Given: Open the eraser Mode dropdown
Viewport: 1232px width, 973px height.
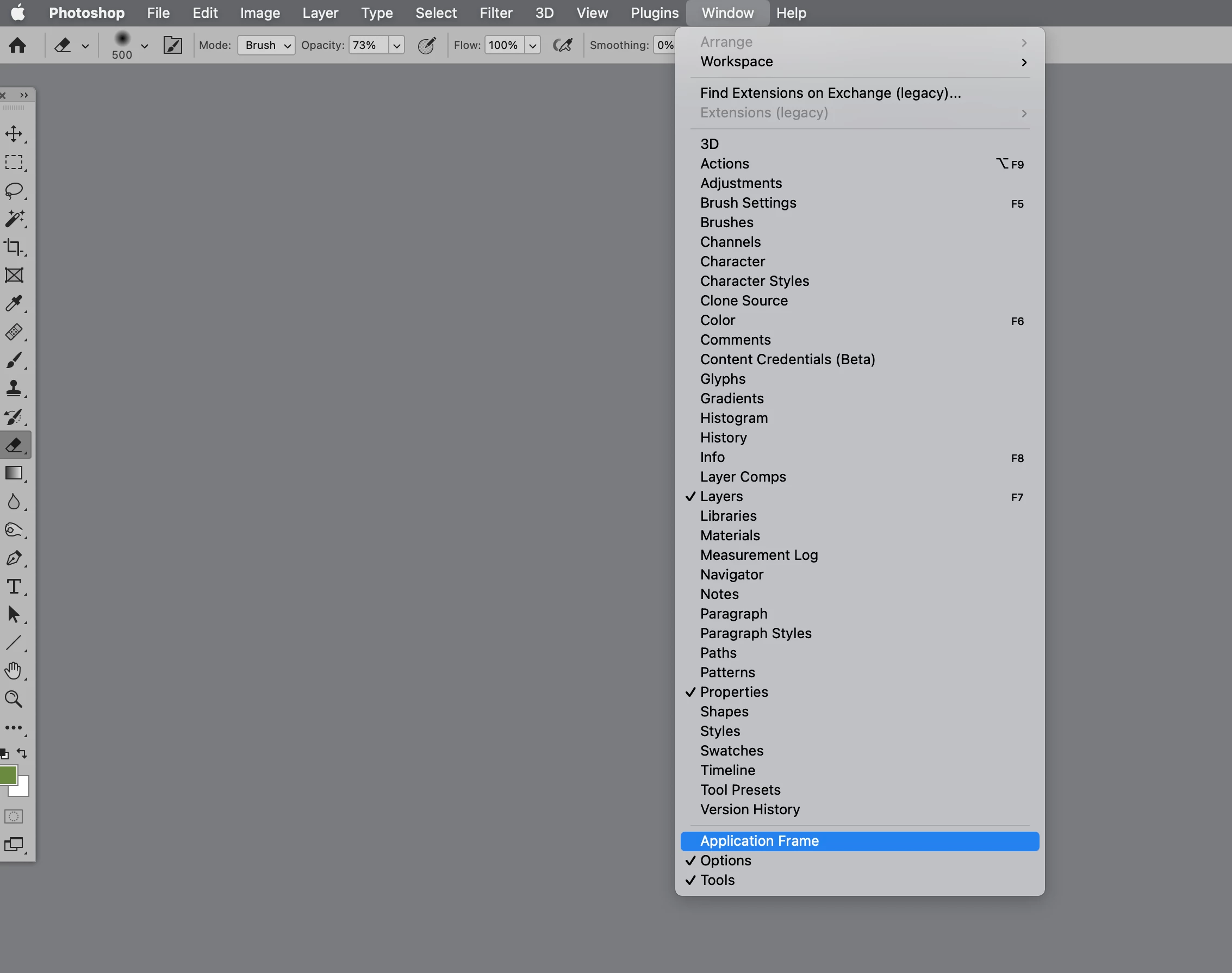Looking at the screenshot, I should pyautogui.click(x=266, y=45).
